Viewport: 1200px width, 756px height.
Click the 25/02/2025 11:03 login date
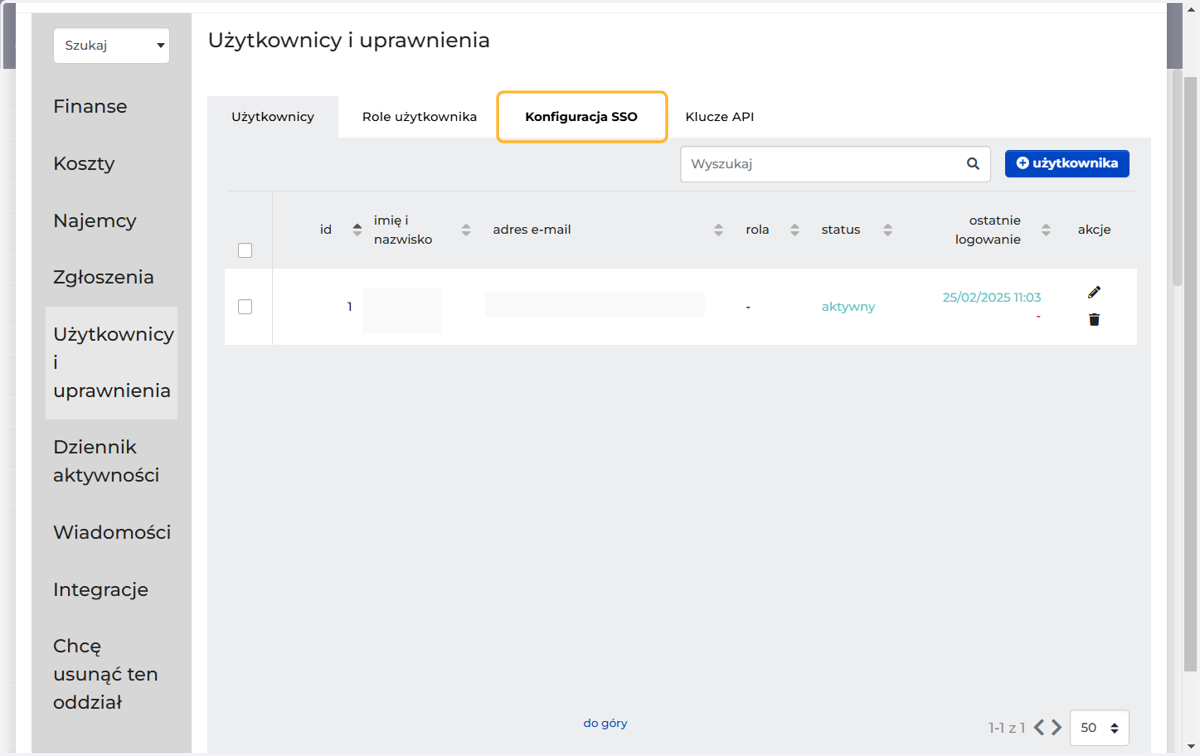click(992, 297)
